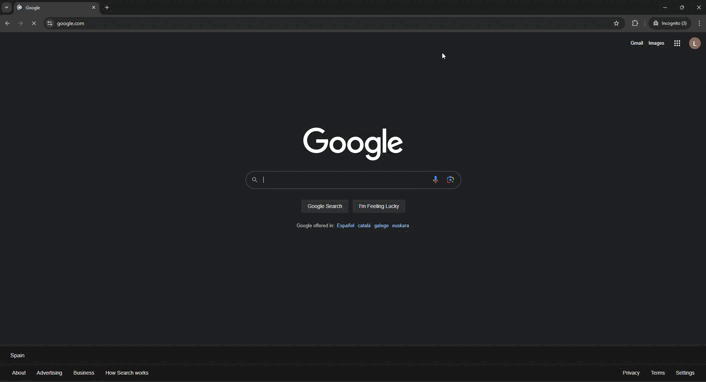This screenshot has width=706, height=382.
Task: Open How Search works link
Action: (127, 373)
